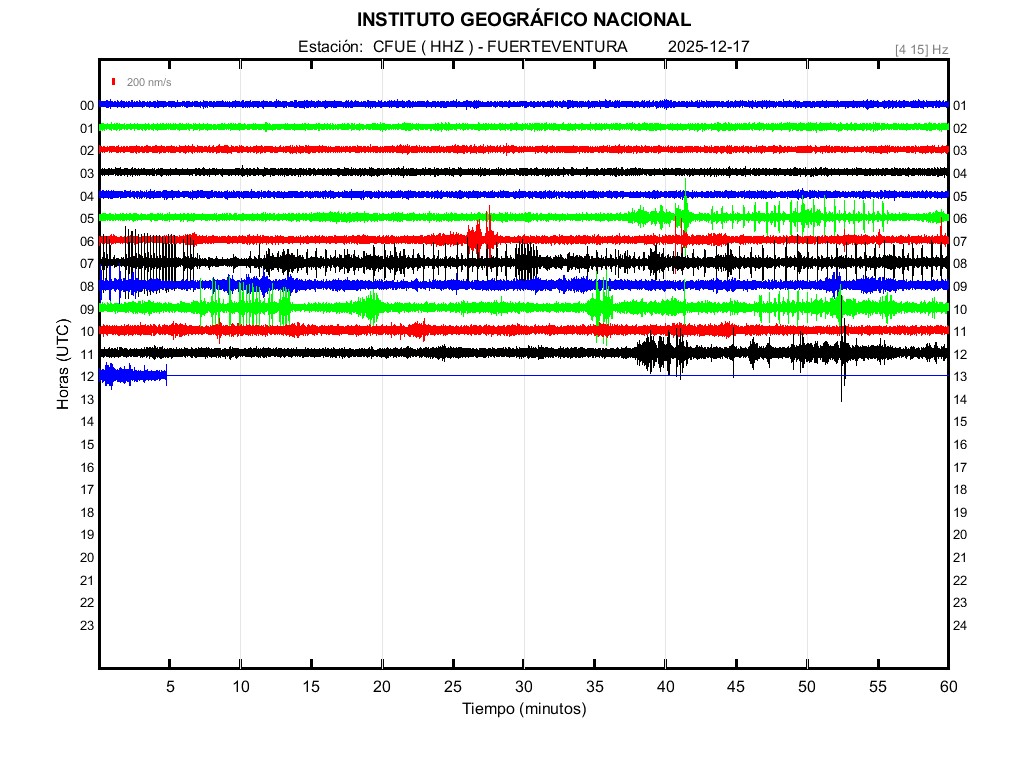Select the 60 minute tick label

pyautogui.click(x=947, y=686)
